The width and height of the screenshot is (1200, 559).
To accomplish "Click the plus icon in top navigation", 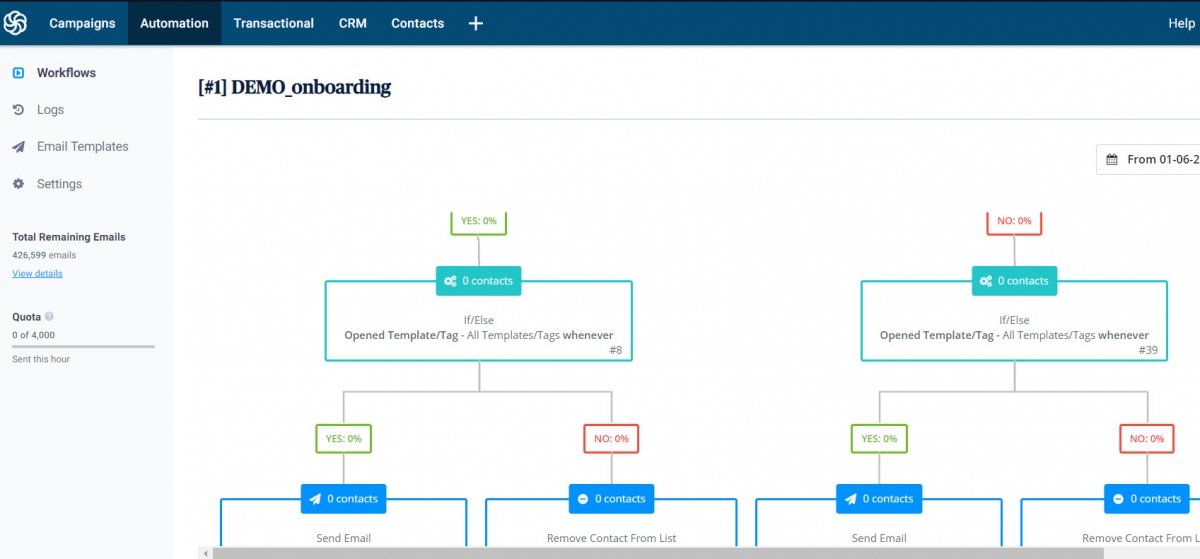I will coord(476,23).
